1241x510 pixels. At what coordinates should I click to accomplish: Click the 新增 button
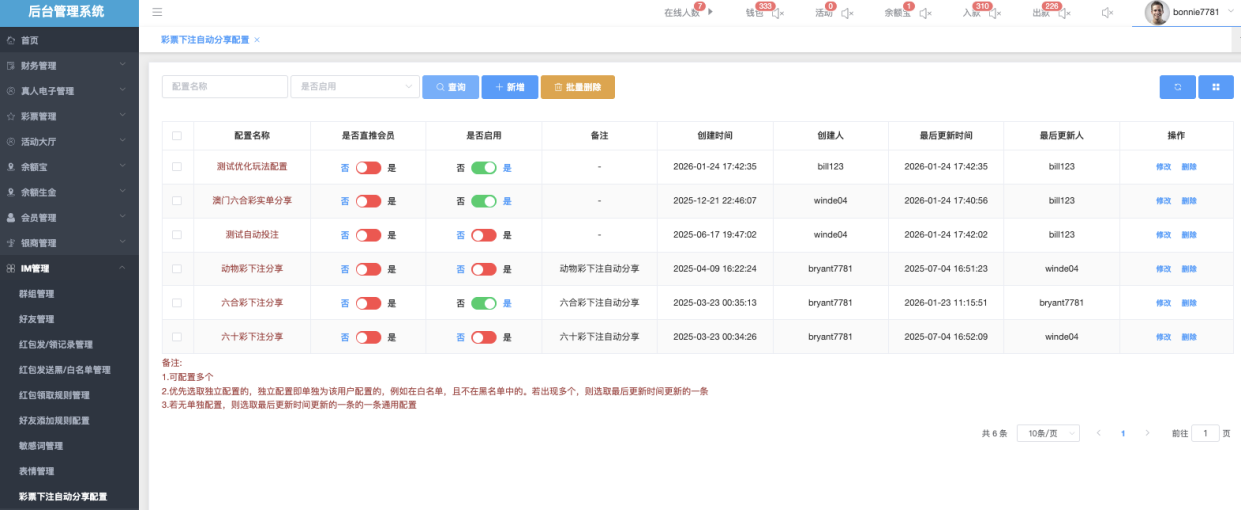(x=509, y=87)
